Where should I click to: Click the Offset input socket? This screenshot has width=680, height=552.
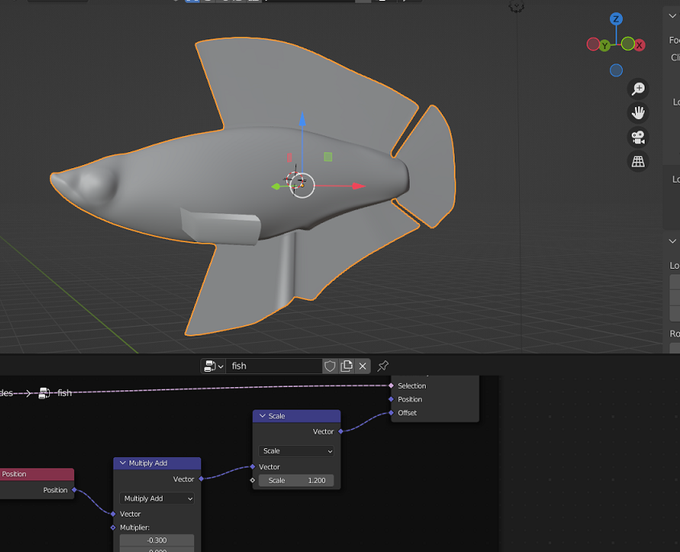coord(391,413)
